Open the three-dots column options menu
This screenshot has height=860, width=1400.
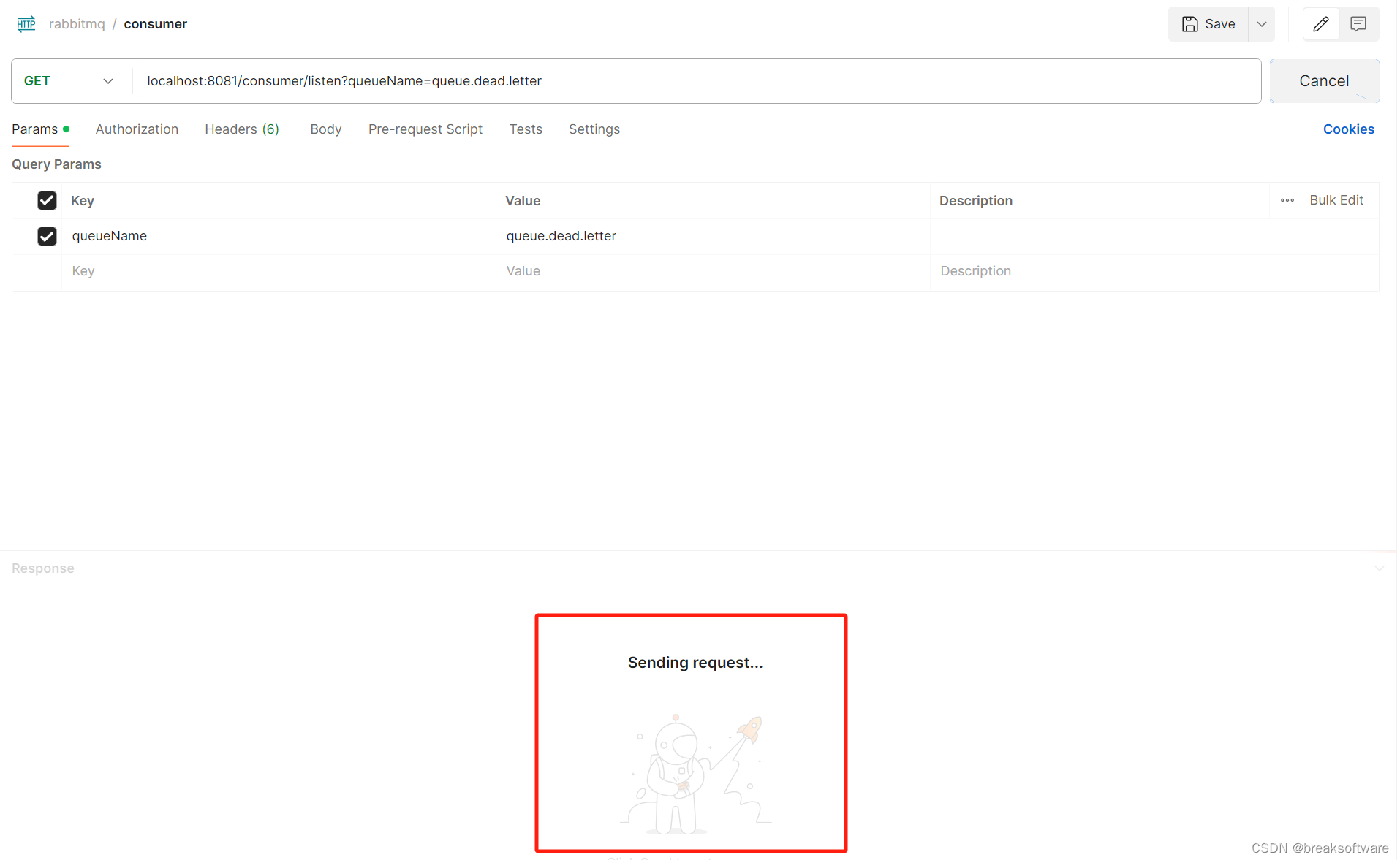coord(1287,200)
